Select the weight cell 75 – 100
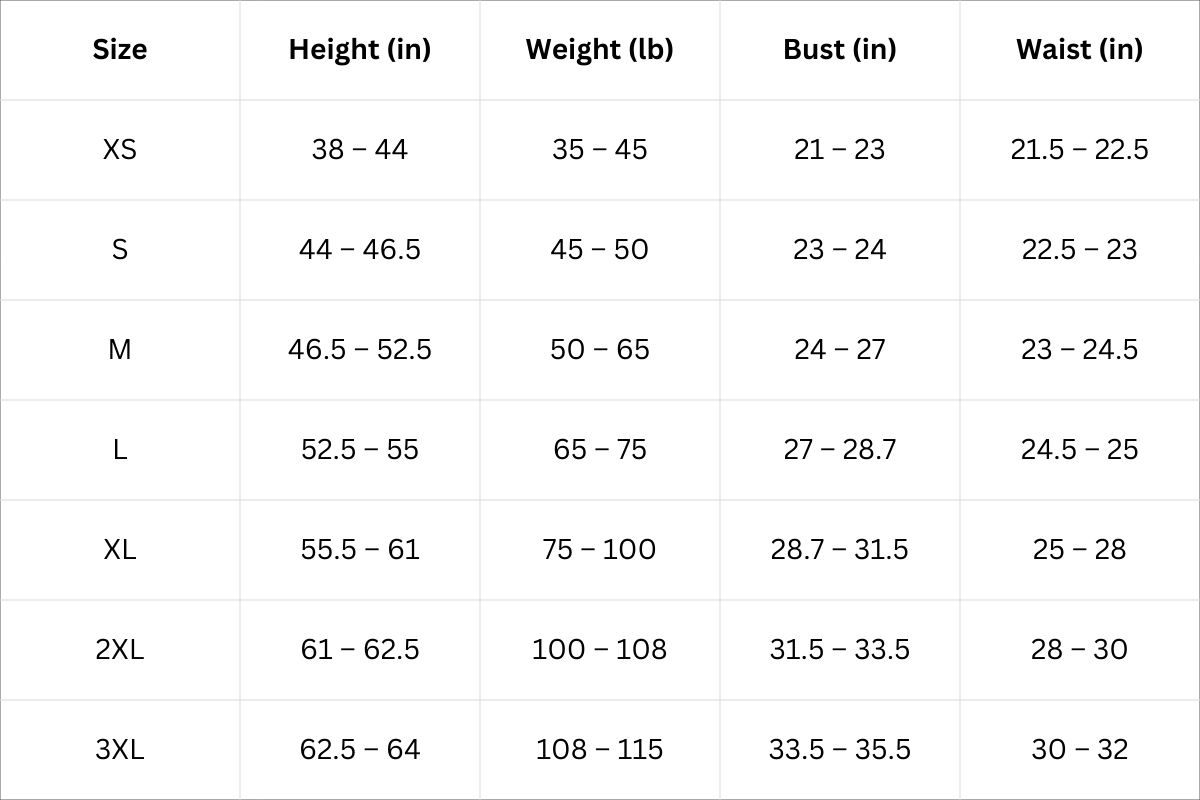 [x=600, y=550]
